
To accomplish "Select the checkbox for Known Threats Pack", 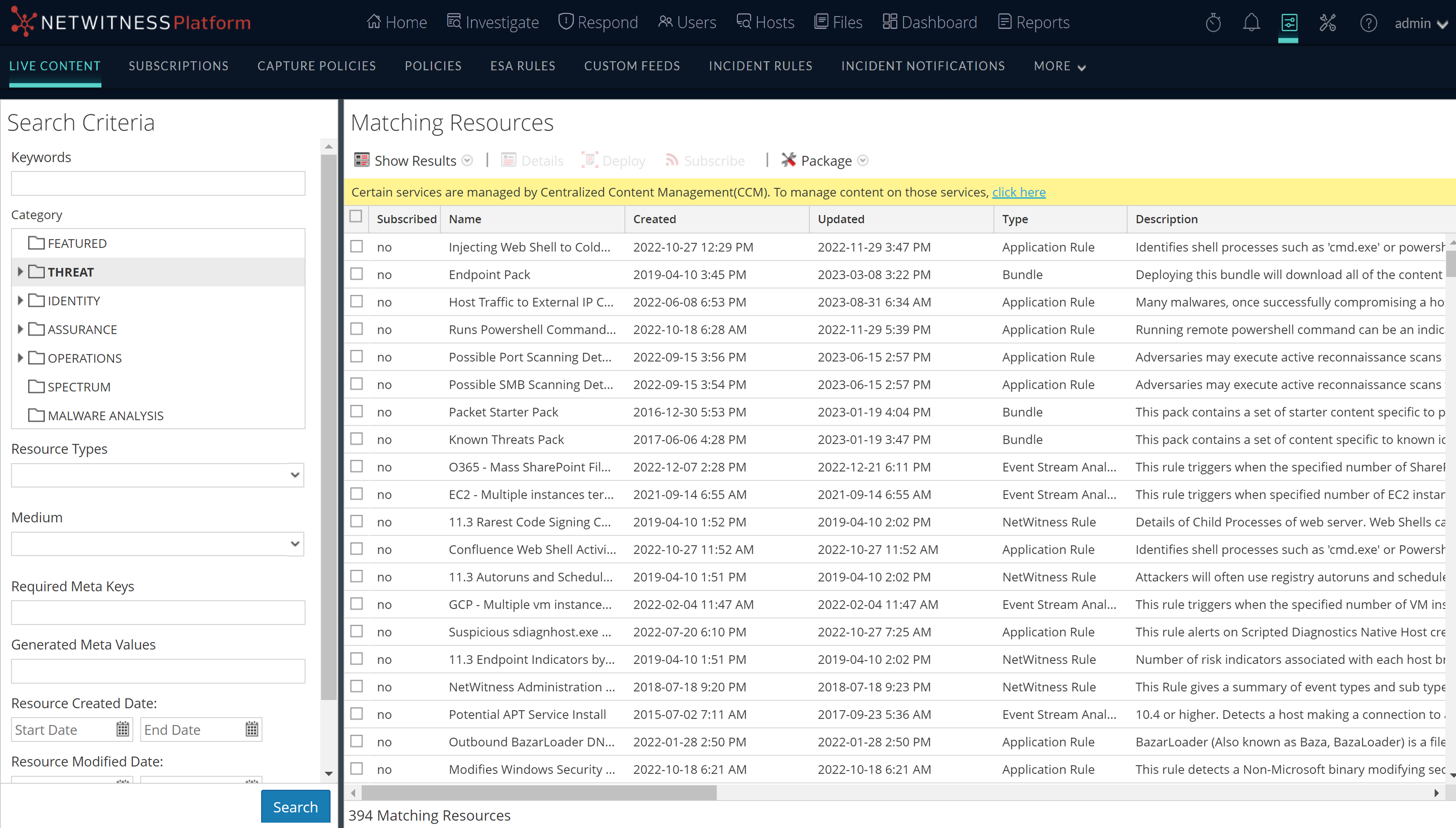I will coord(356,439).
